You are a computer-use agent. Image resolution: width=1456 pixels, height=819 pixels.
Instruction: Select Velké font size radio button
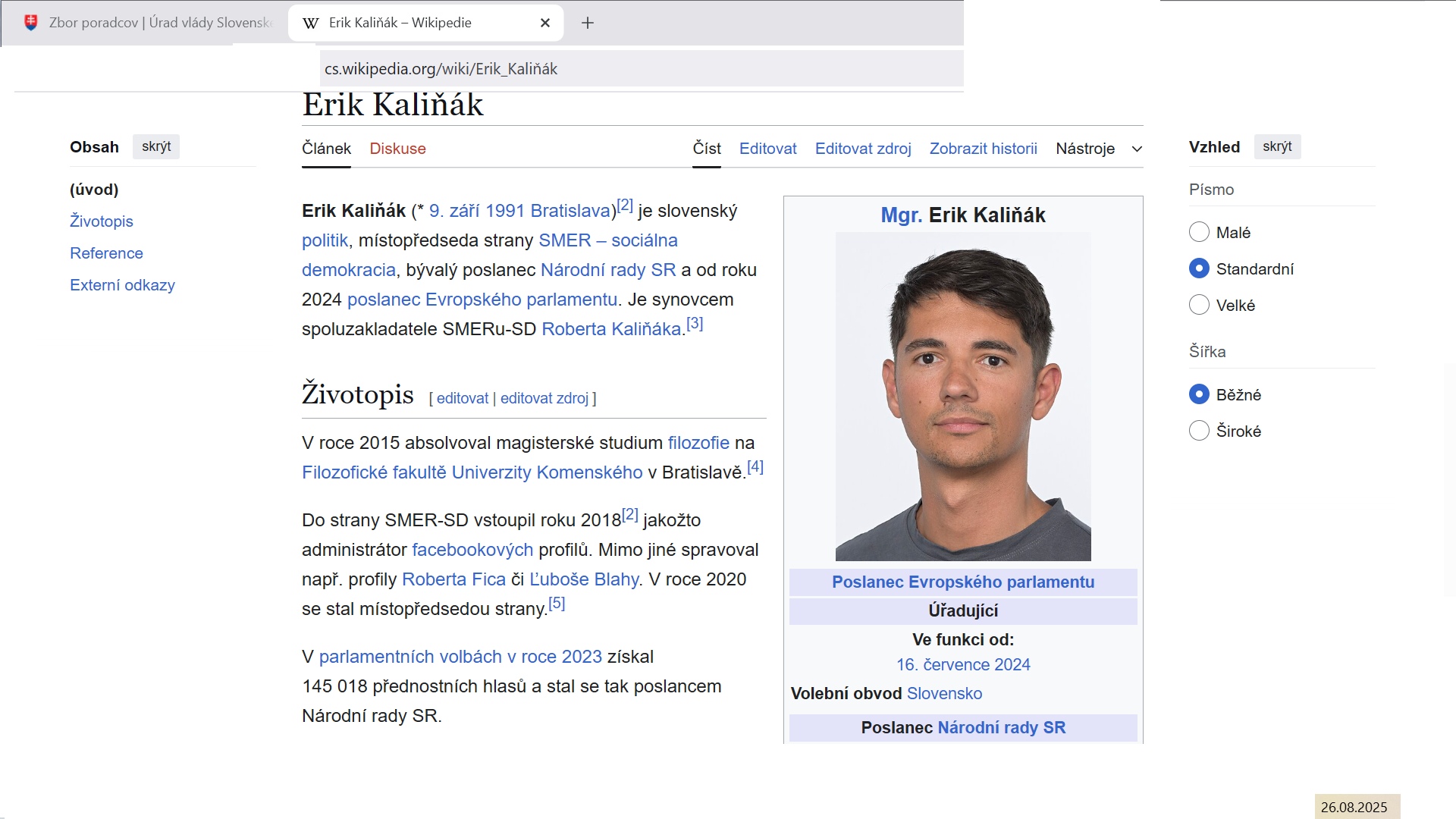pyautogui.click(x=1199, y=305)
